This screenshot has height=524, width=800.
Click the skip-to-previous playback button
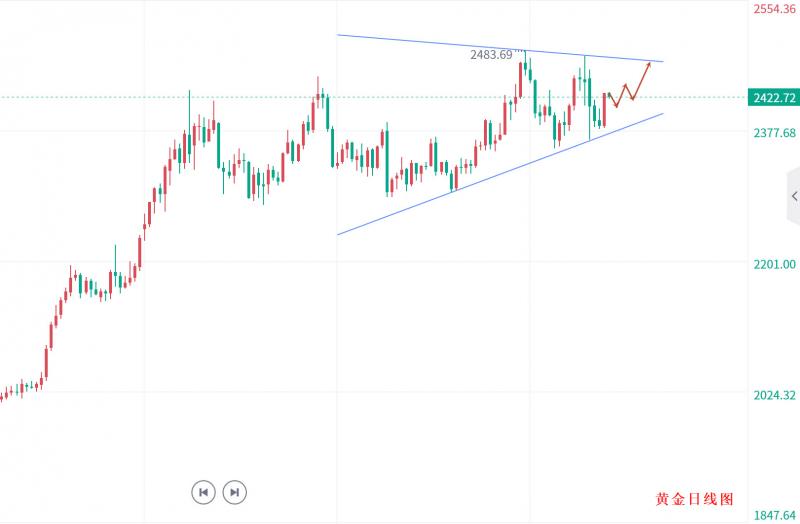(203, 492)
